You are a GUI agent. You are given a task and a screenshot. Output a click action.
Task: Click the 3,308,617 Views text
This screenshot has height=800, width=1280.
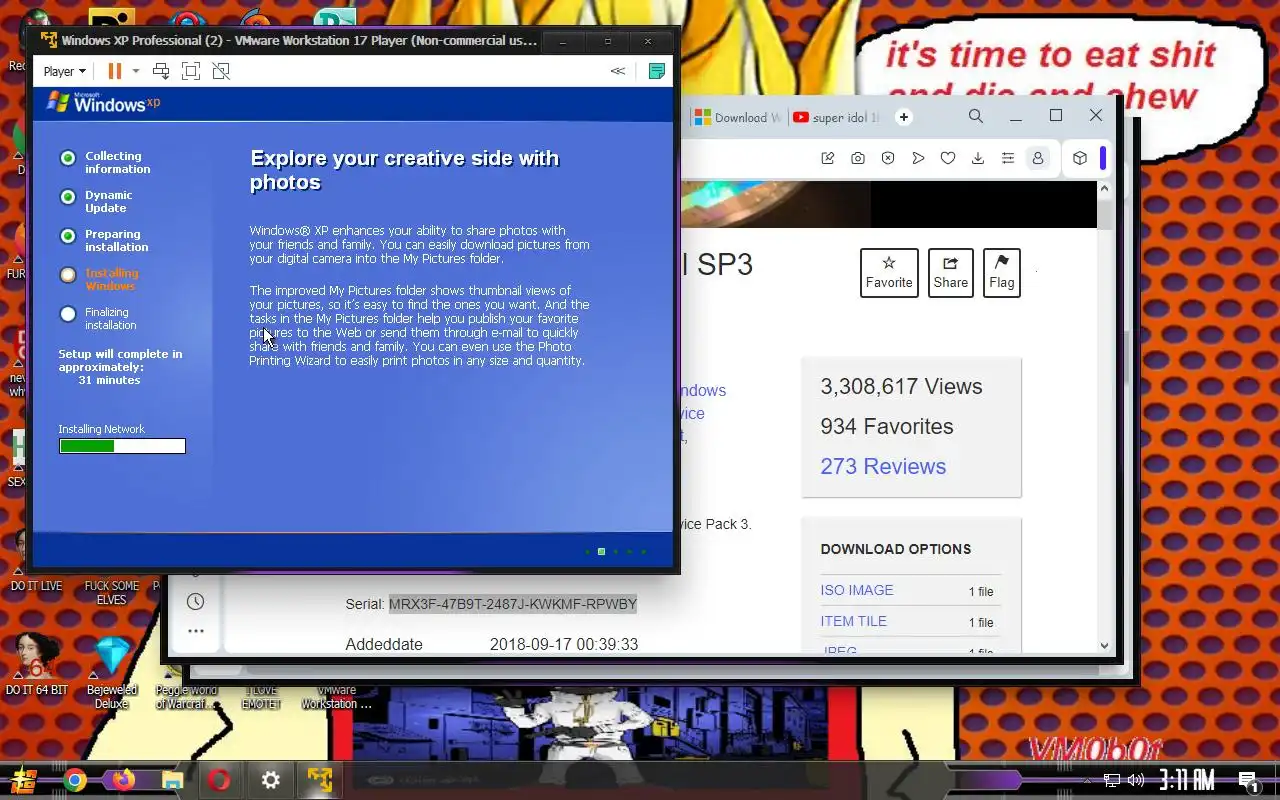pos(901,386)
